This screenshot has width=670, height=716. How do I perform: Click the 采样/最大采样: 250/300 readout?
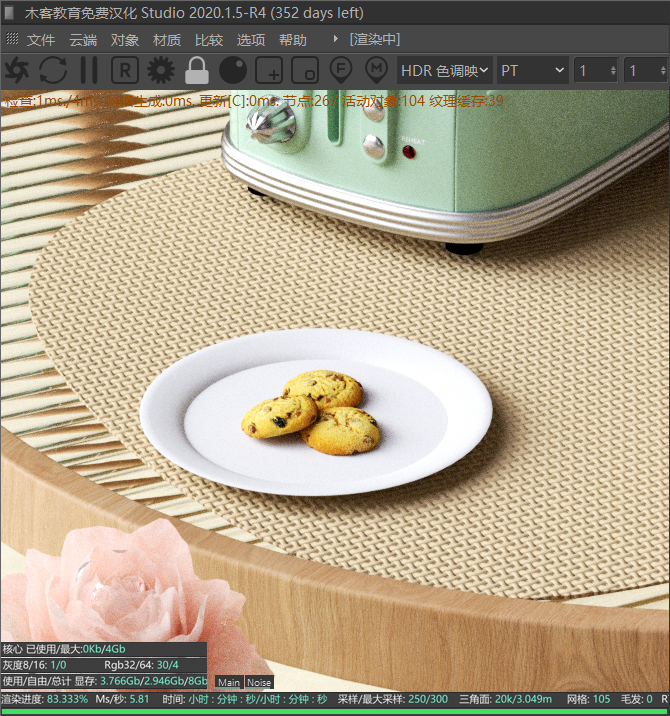coord(393,699)
